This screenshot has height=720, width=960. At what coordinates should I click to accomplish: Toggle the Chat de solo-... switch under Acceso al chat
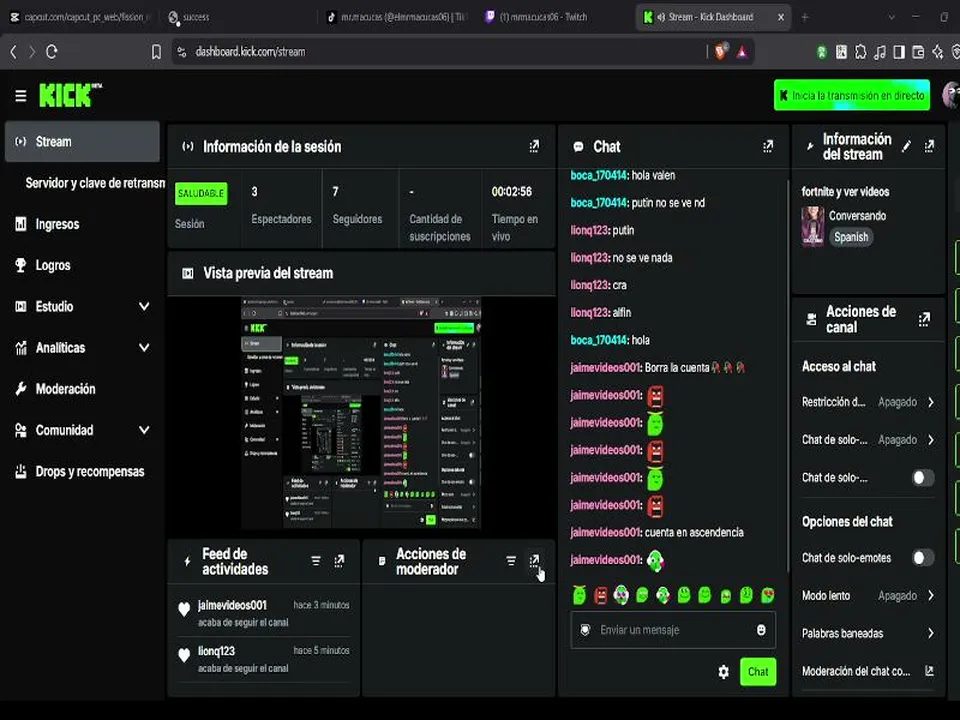click(923, 478)
